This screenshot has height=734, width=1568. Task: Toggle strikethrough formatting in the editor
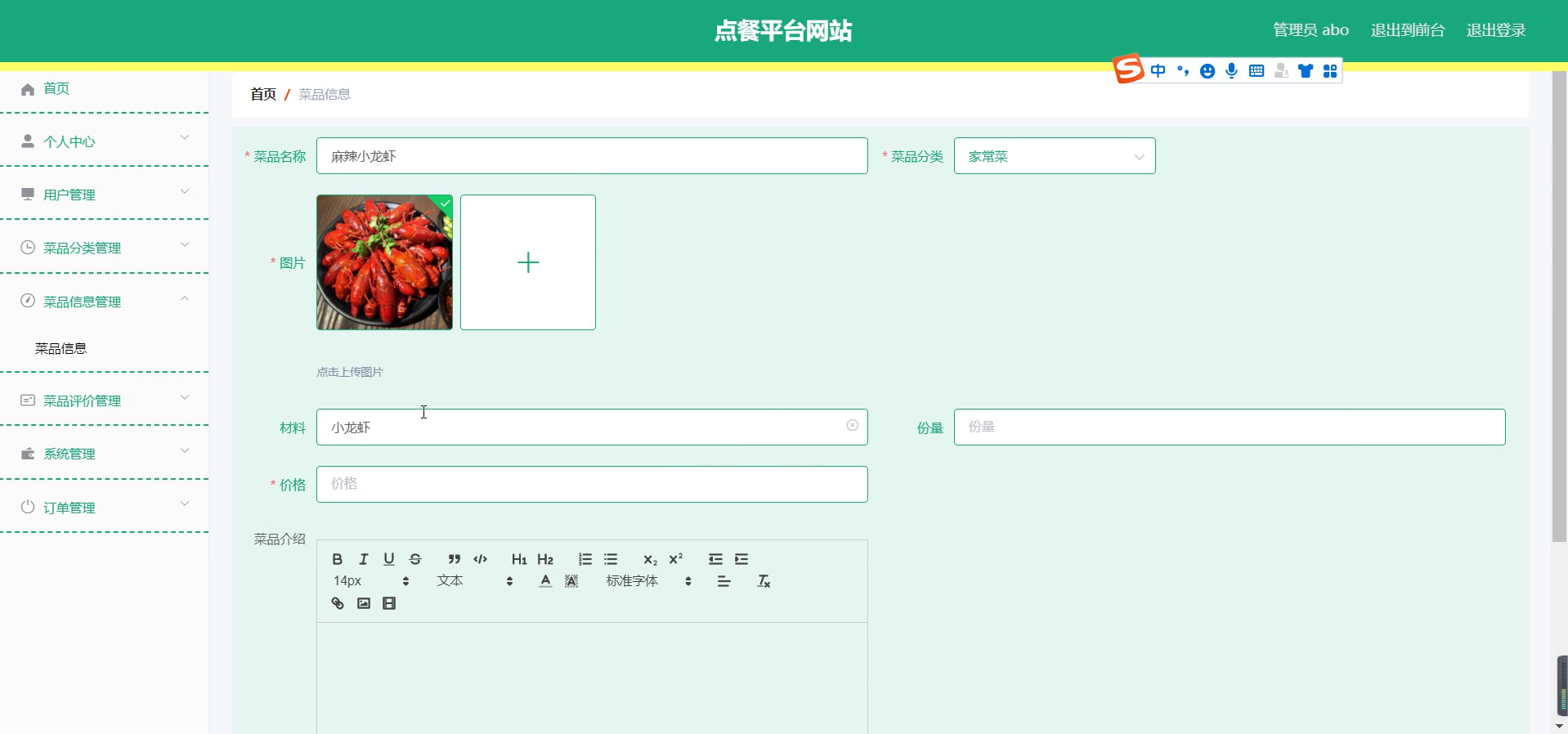[415, 559]
